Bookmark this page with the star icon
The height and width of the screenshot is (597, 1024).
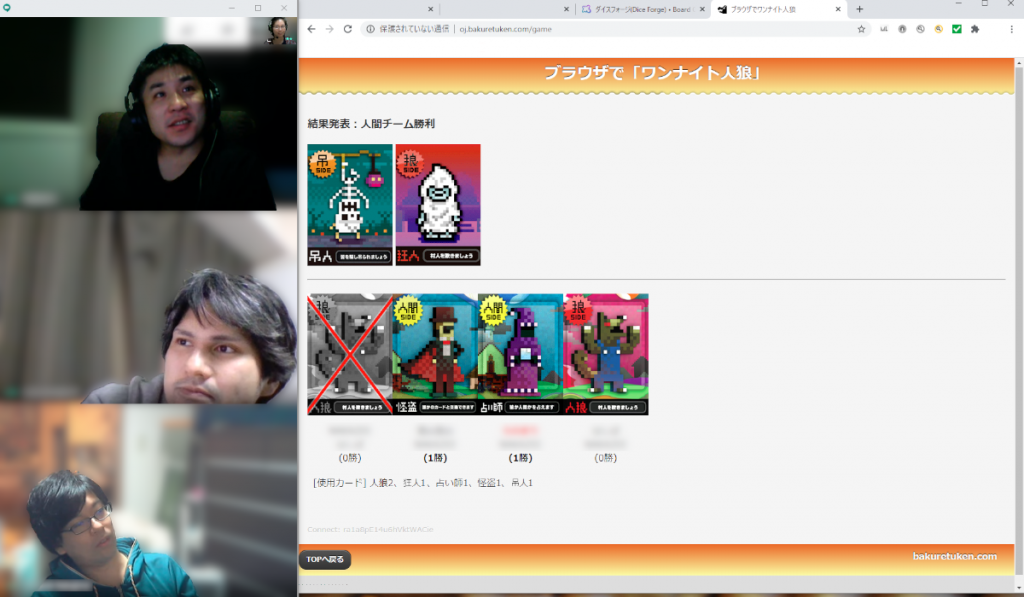pos(861,29)
